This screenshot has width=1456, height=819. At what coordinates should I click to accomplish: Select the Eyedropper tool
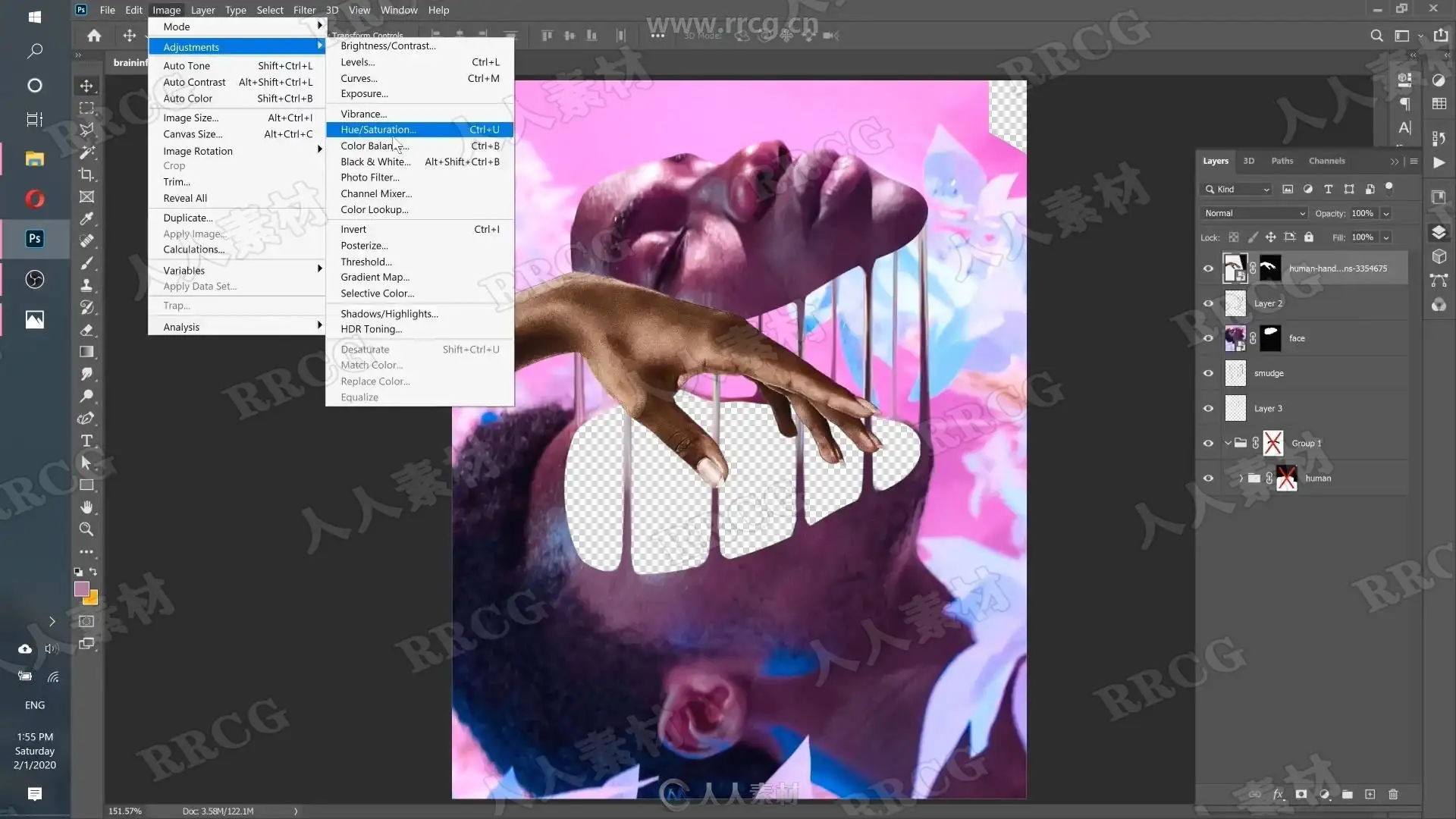click(x=86, y=219)
